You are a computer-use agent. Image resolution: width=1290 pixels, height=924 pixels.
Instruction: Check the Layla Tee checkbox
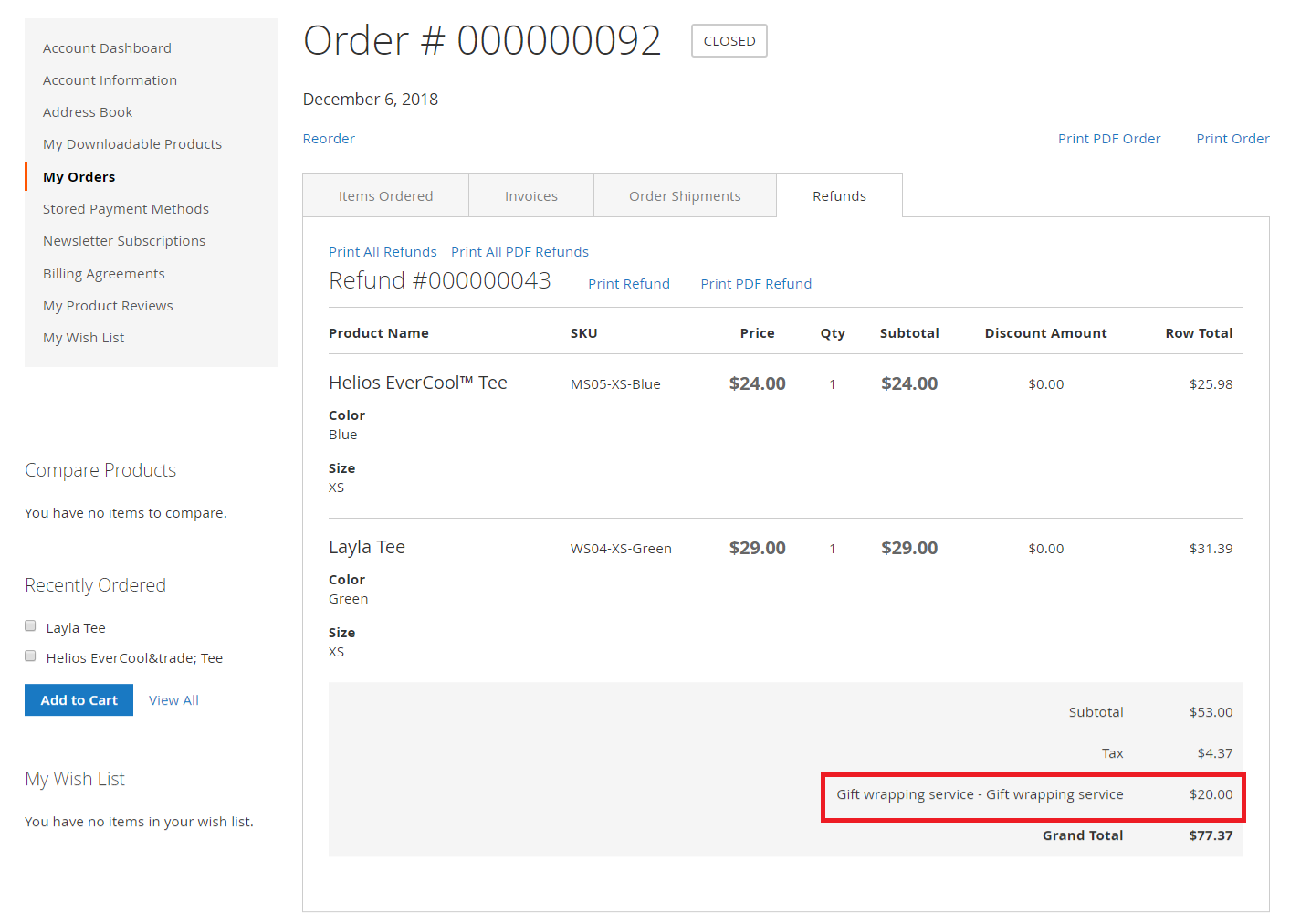(30, 626)
